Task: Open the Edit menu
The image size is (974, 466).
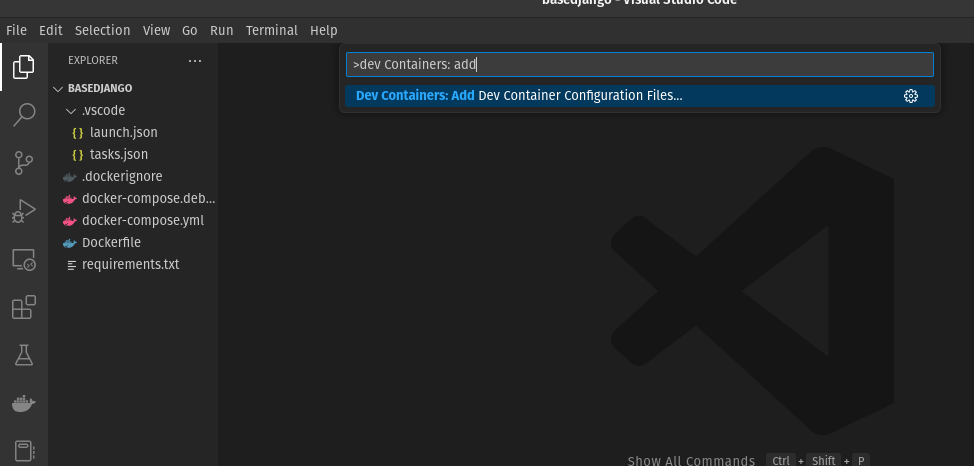Action: tap(51, 30)
